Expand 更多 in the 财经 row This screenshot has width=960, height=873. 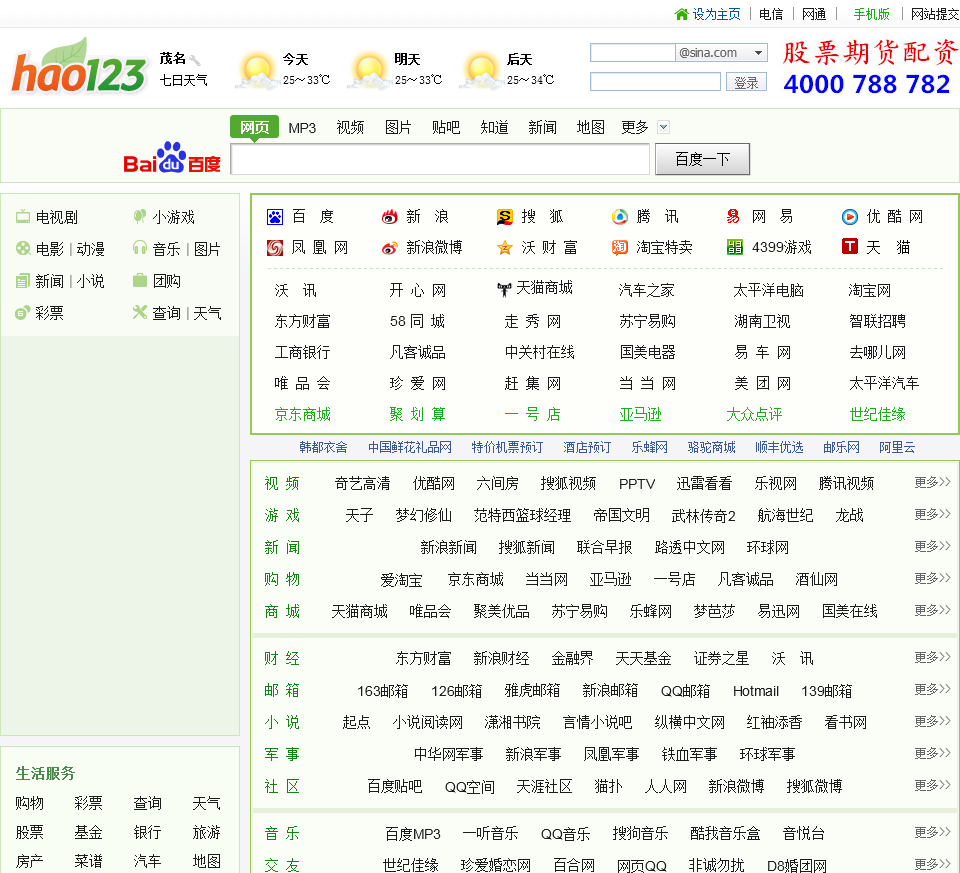tap(932, 658)
